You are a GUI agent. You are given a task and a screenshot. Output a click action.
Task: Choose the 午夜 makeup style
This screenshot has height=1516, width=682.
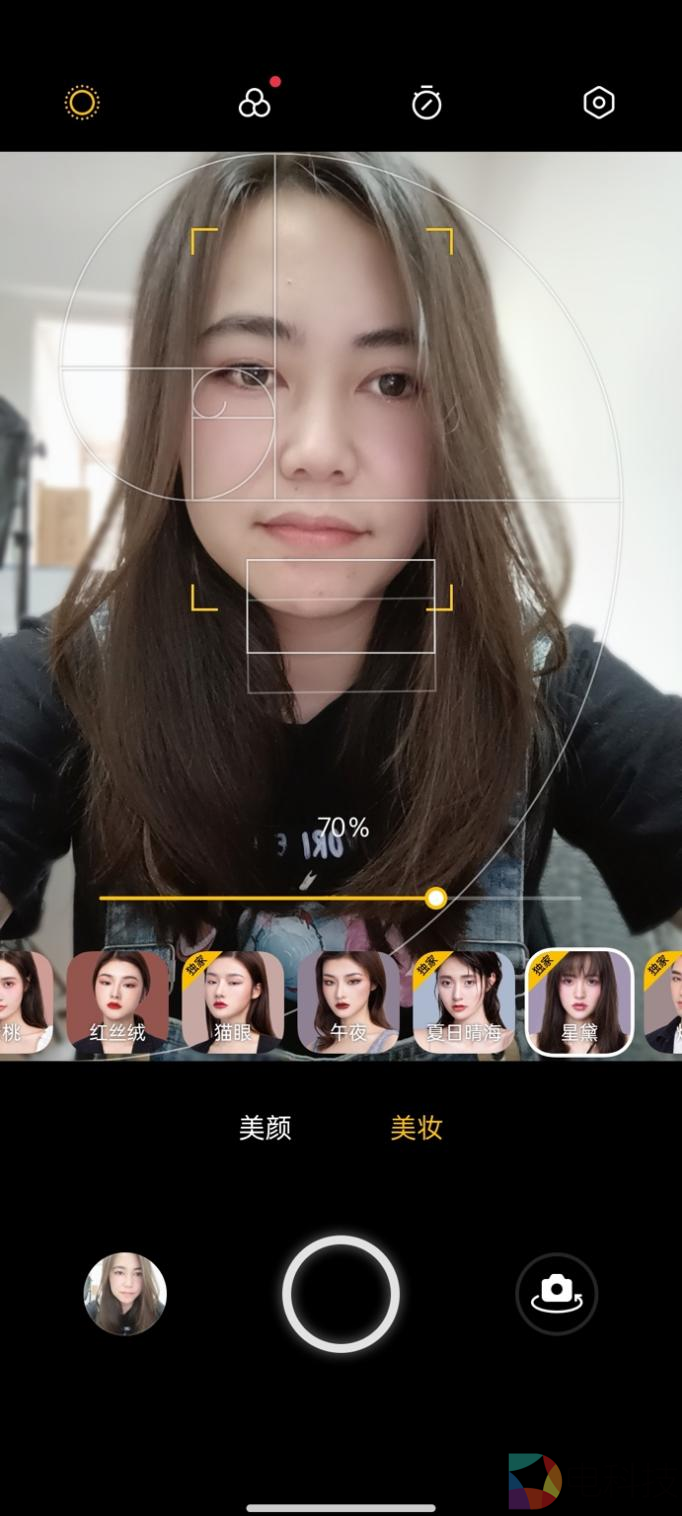pos(348,1002)
